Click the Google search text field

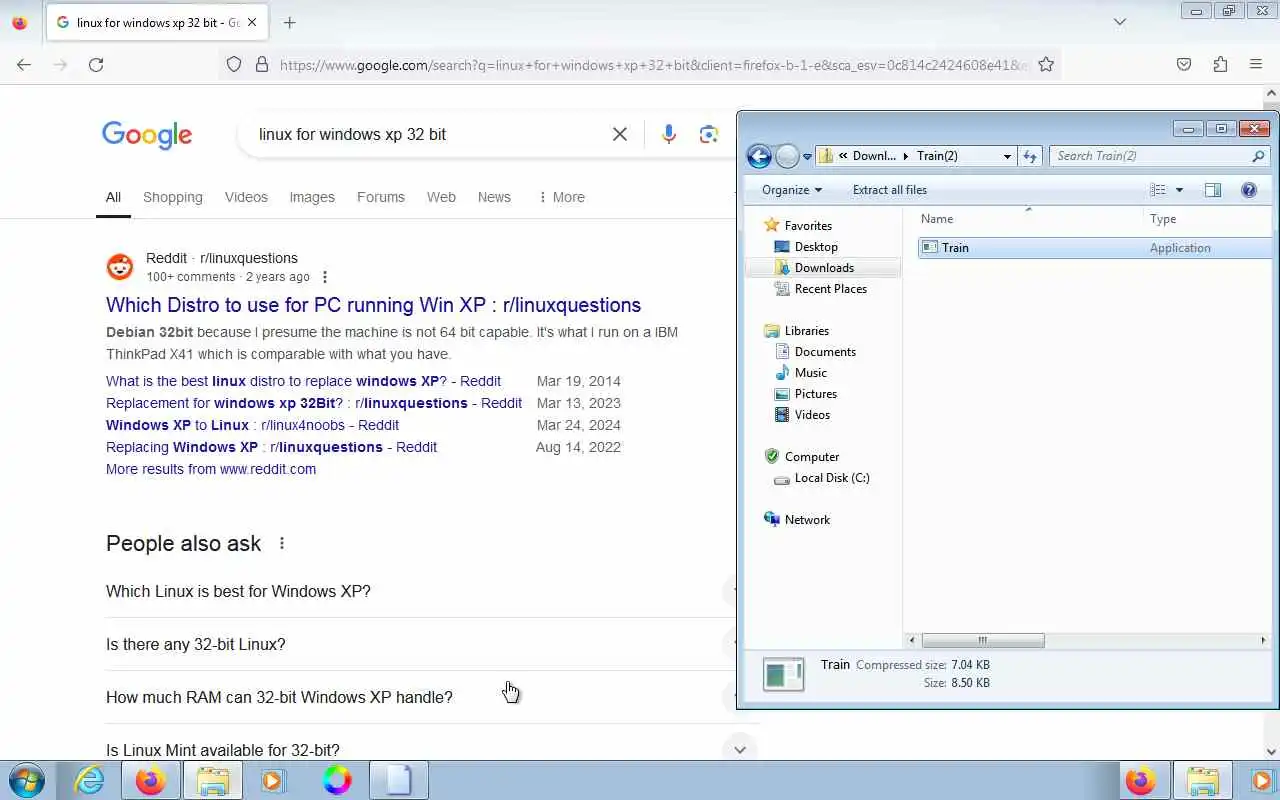pyautogui.click(x=428, y=134)
